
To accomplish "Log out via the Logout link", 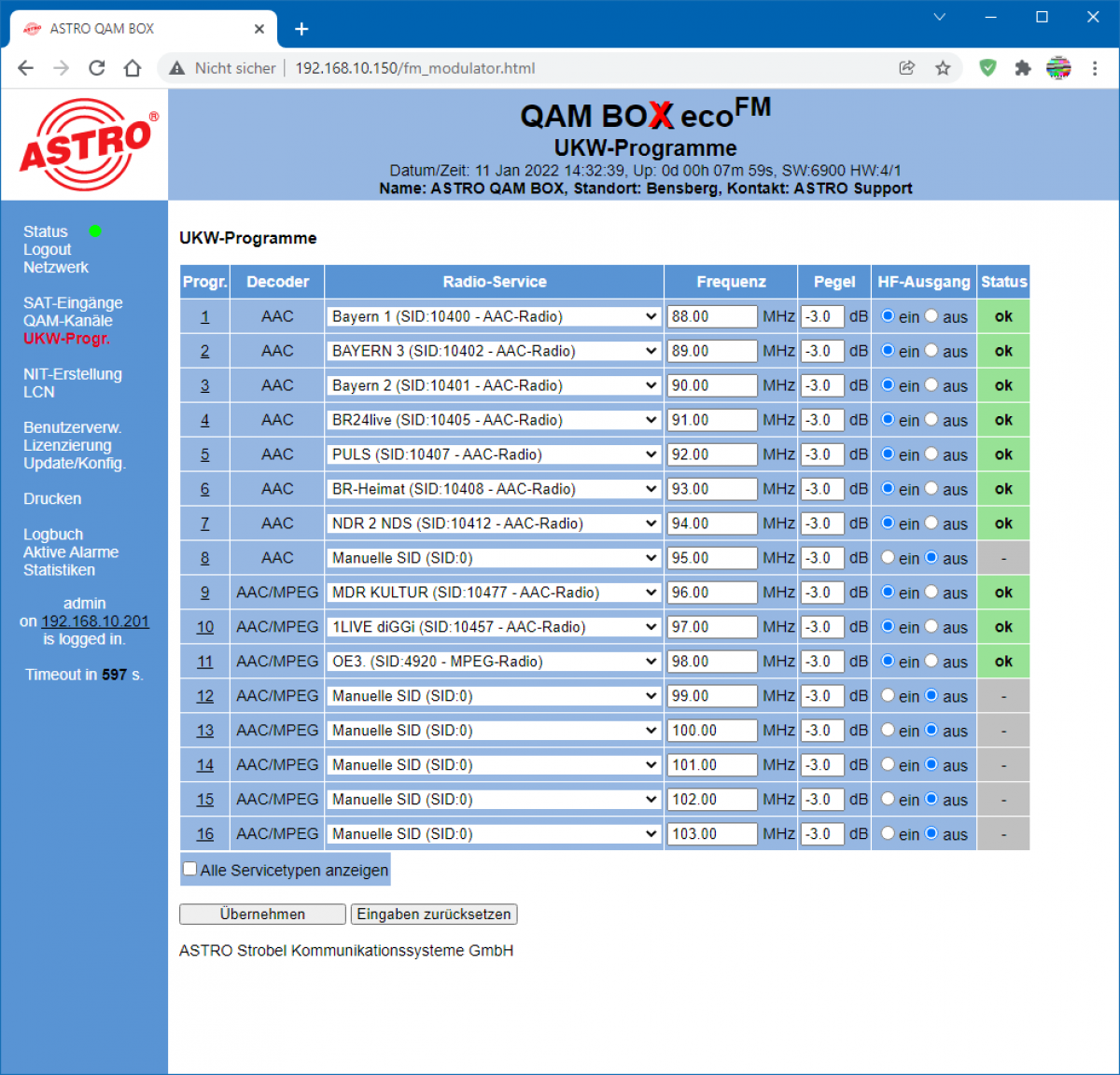I will coord(48,250).
